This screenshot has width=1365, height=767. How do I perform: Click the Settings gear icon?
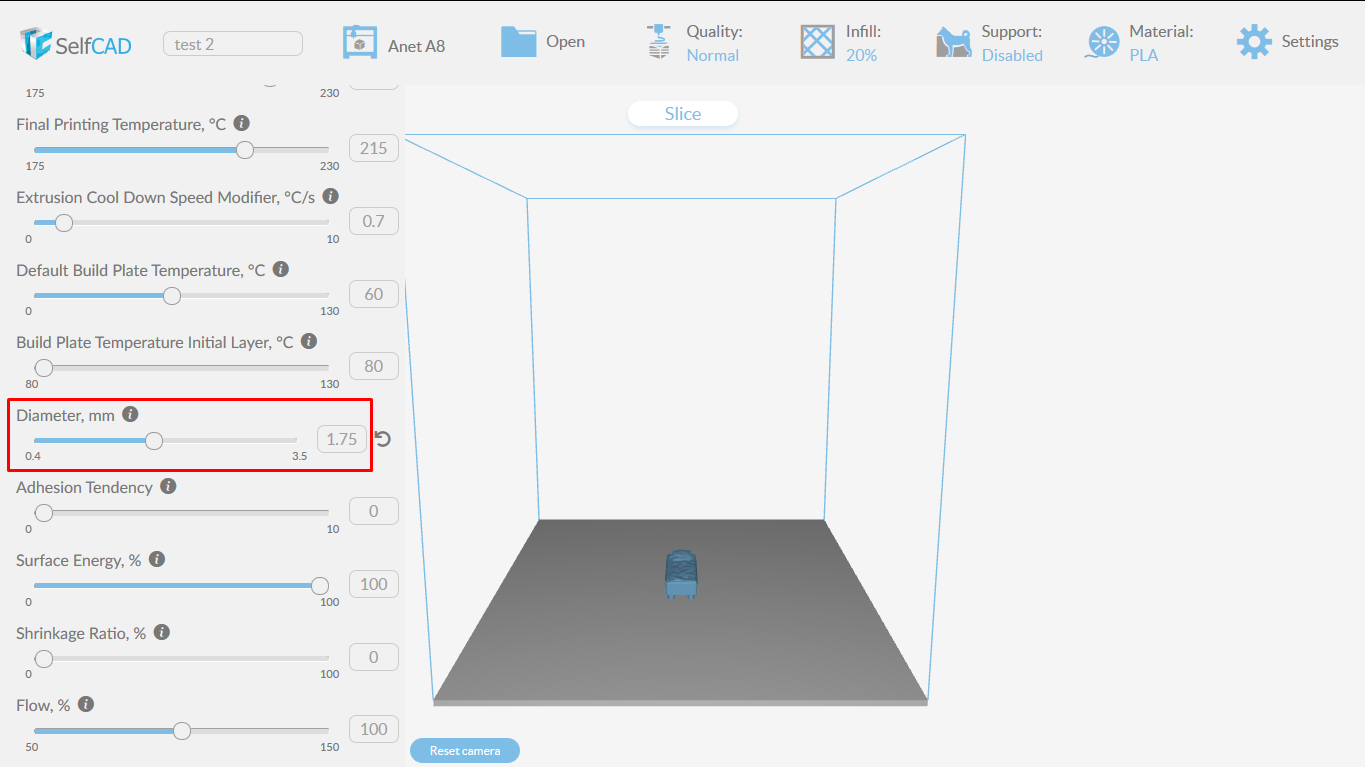click(1254, 42)
